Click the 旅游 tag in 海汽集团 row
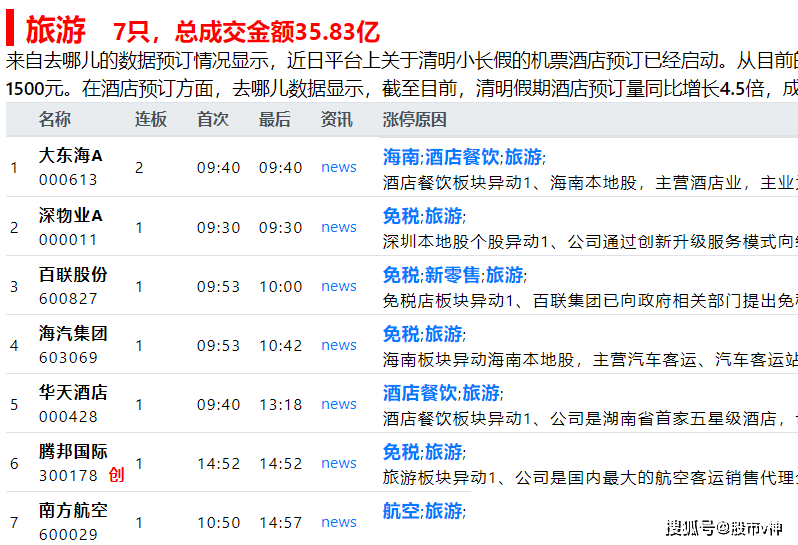The image size is (798, 545). tap(443, 334)
